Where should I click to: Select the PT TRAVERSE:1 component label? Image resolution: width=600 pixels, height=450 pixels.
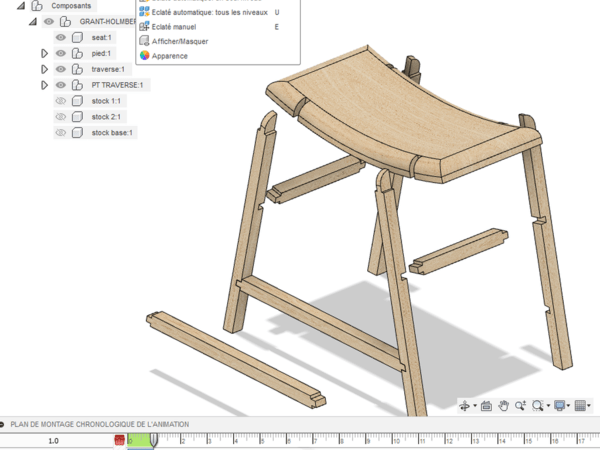click(117, 85)
